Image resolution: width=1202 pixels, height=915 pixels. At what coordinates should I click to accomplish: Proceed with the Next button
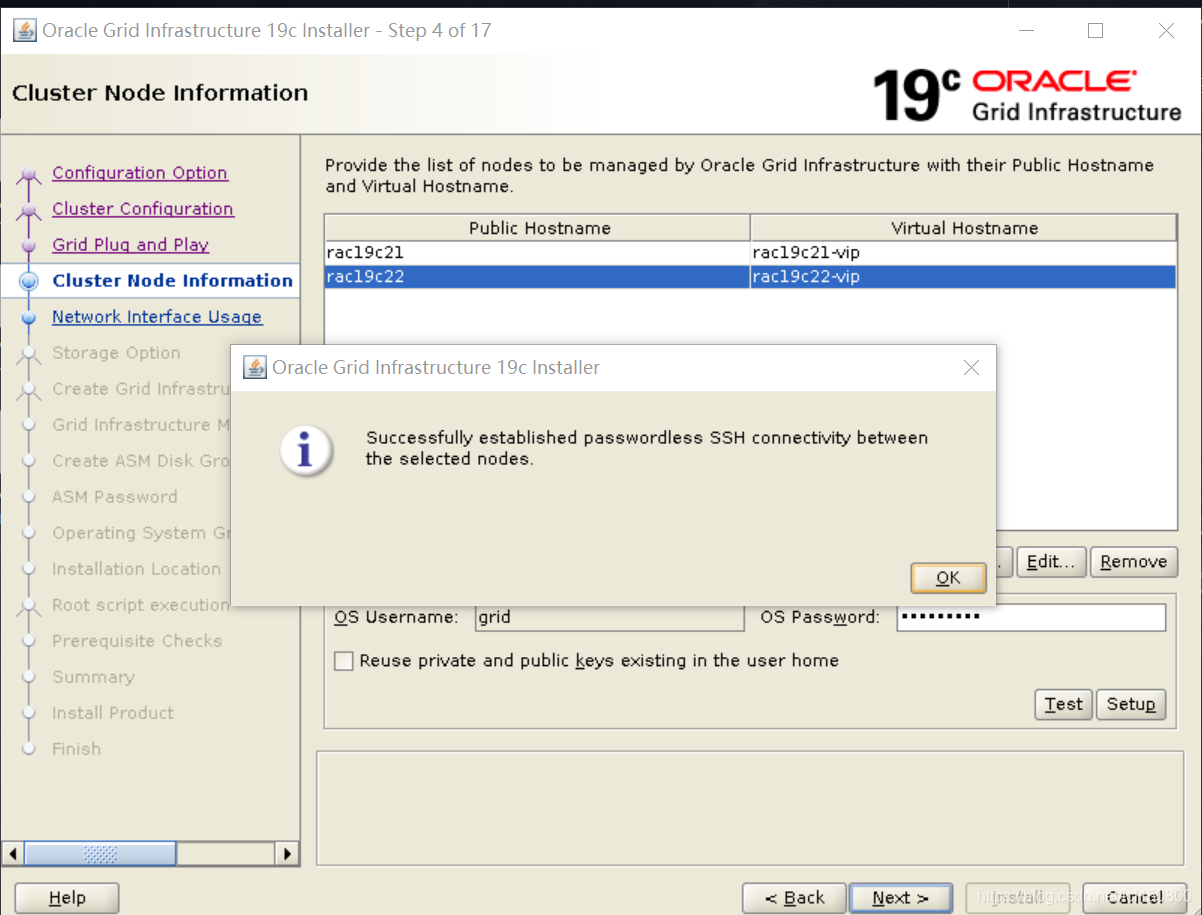coord(900,898)
